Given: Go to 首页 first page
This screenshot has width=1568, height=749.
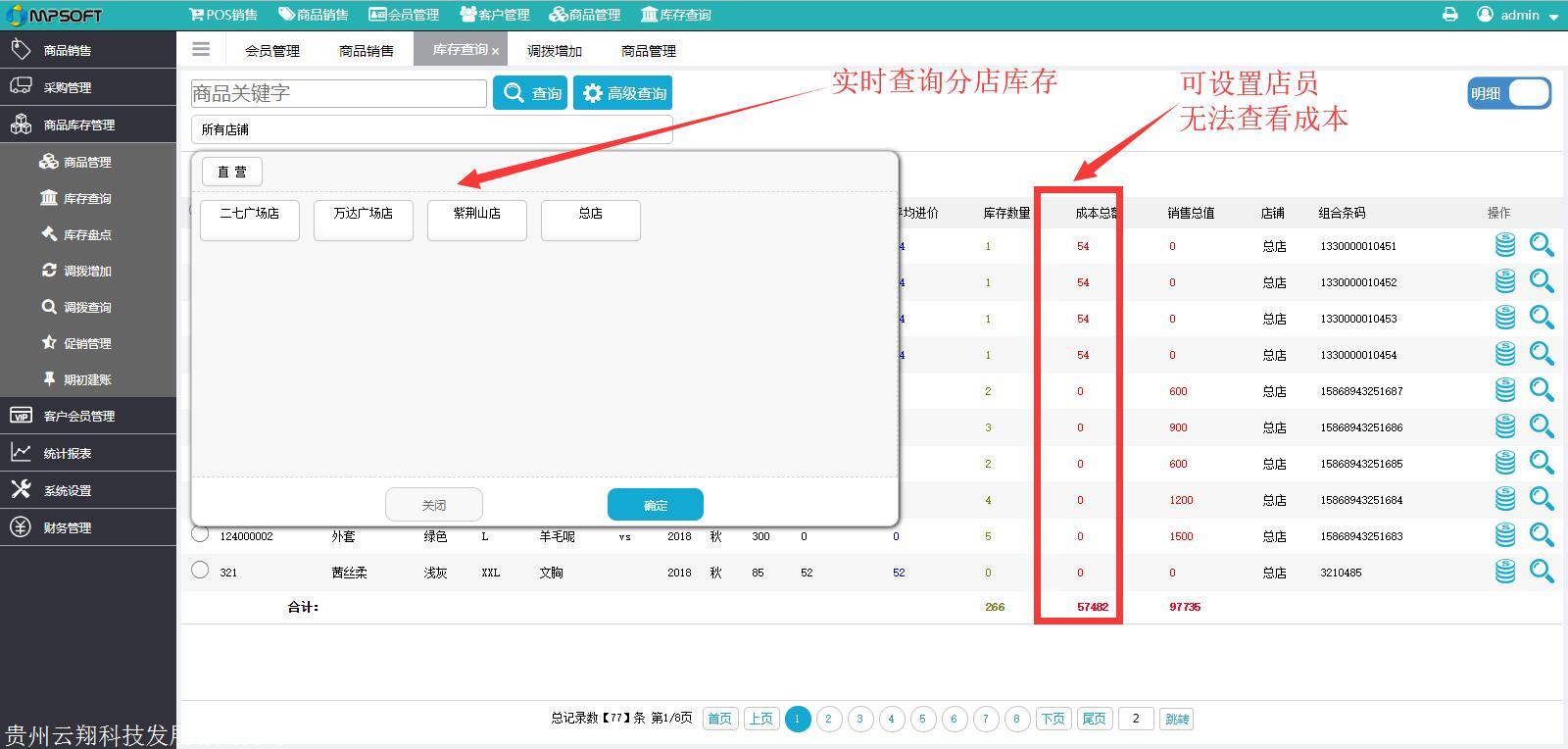Looking at the screenshot, I should pyautogui.click(x=720, y=719).
